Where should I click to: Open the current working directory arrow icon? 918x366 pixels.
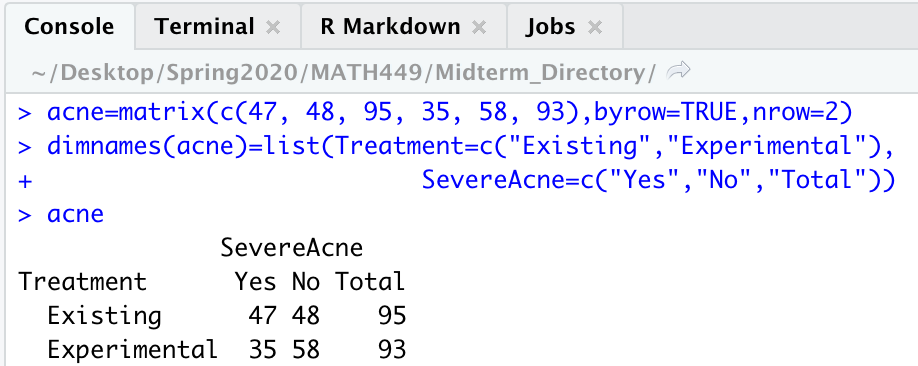click(x=679, y=71)
